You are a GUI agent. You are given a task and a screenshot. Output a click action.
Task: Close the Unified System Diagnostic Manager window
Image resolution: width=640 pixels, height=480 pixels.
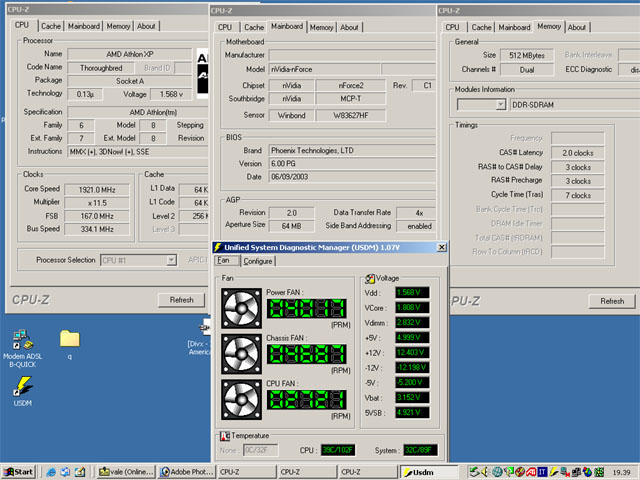tap(442, 247)
